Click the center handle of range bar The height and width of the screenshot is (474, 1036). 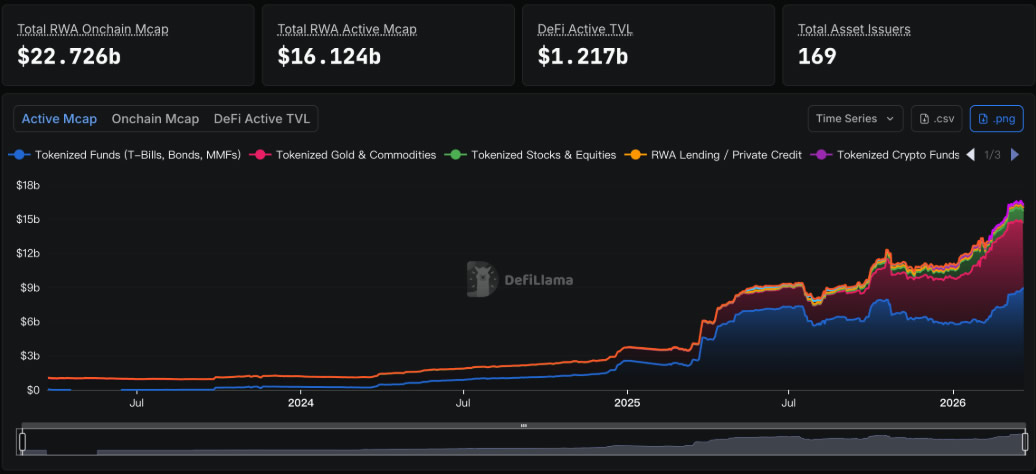[x=523, y=426]
